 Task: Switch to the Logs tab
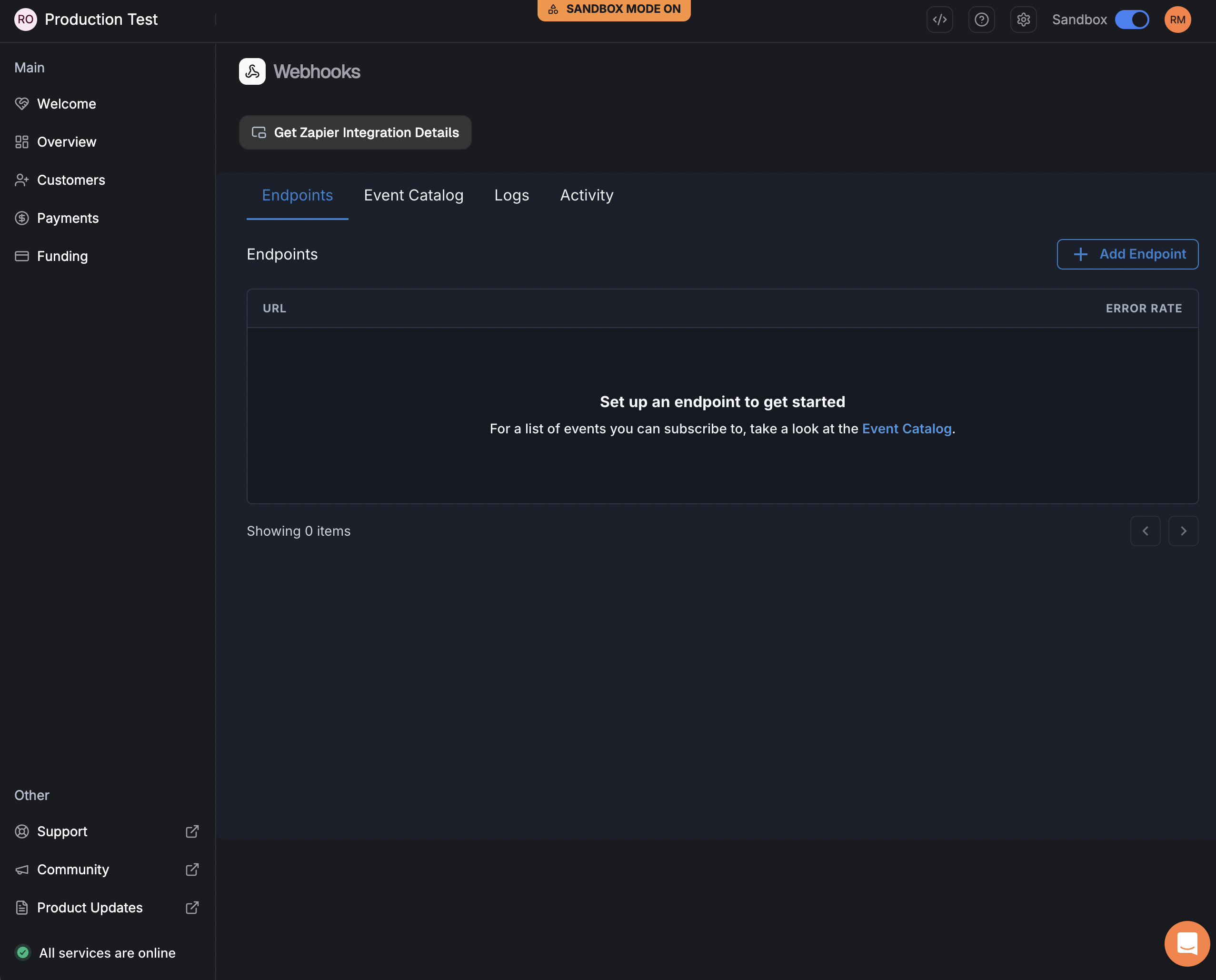coord(512,195)
